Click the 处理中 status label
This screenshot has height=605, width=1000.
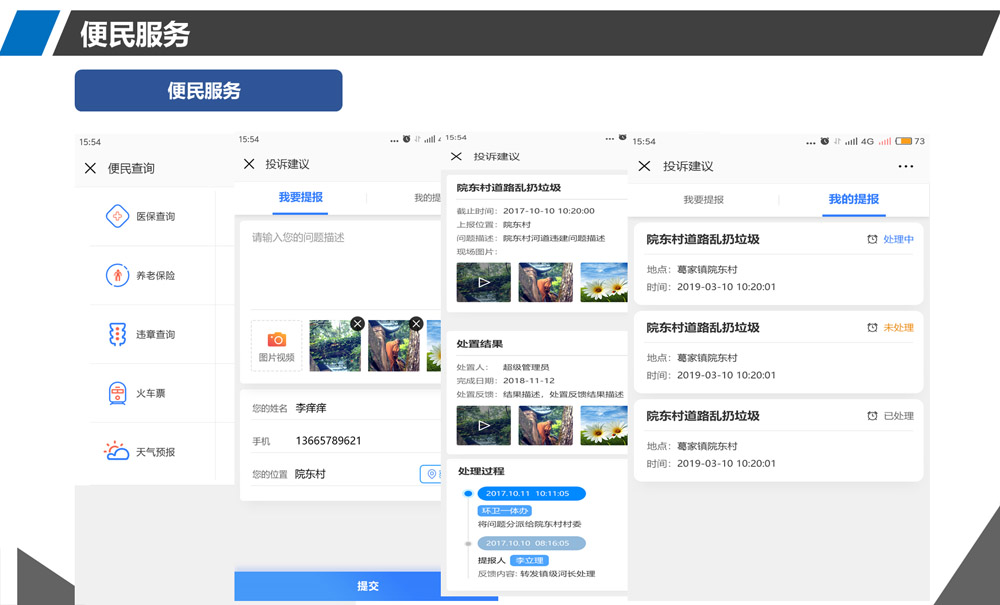pos(899,239)
